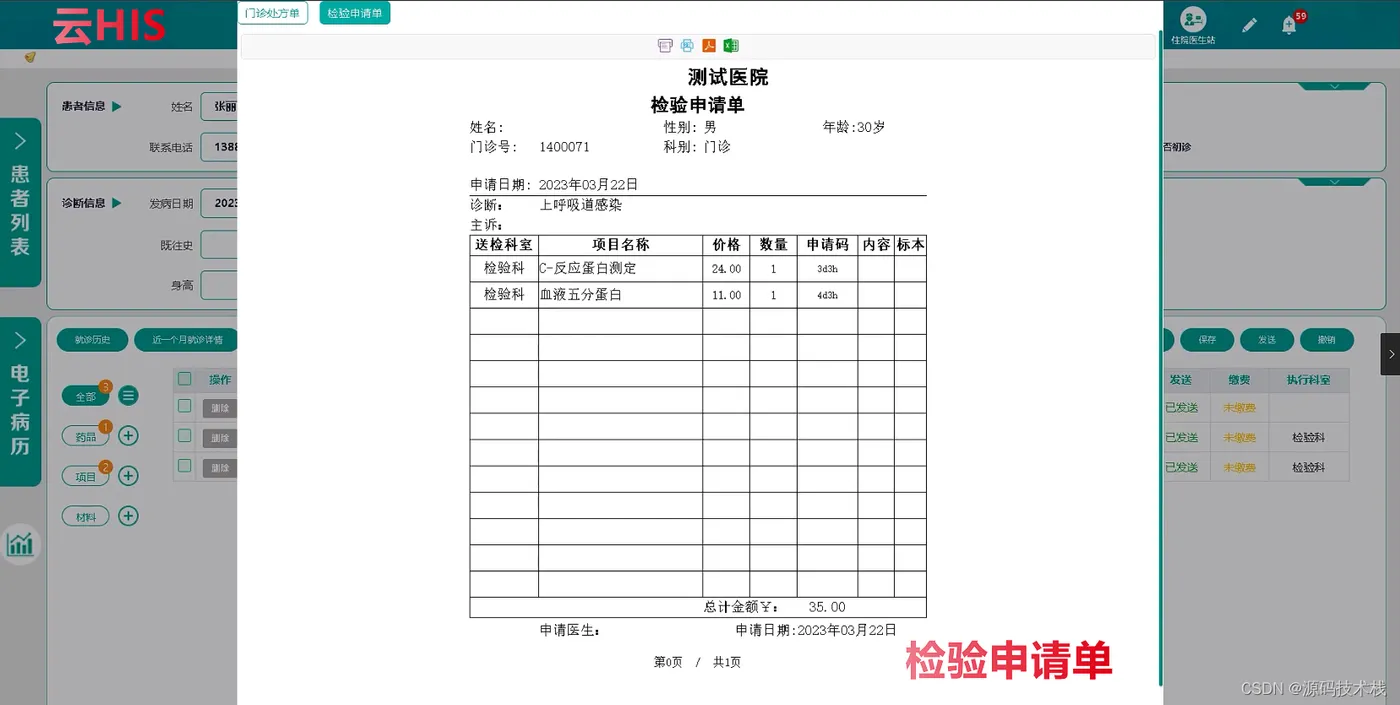This screenshot has height=705, width=1400.
Task: Click the 身高 input field
Action: (219, 285)
